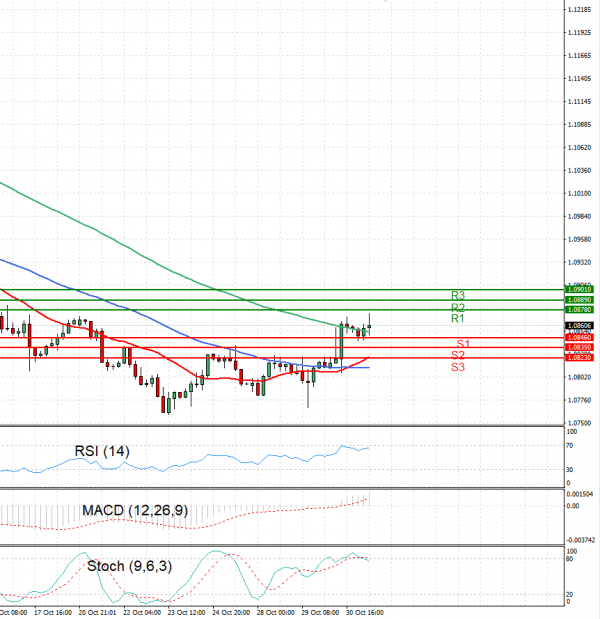Click the Stochastic 20 level label
The height and width of the screenshot is (619, 600).
click(x=570, y=594)
